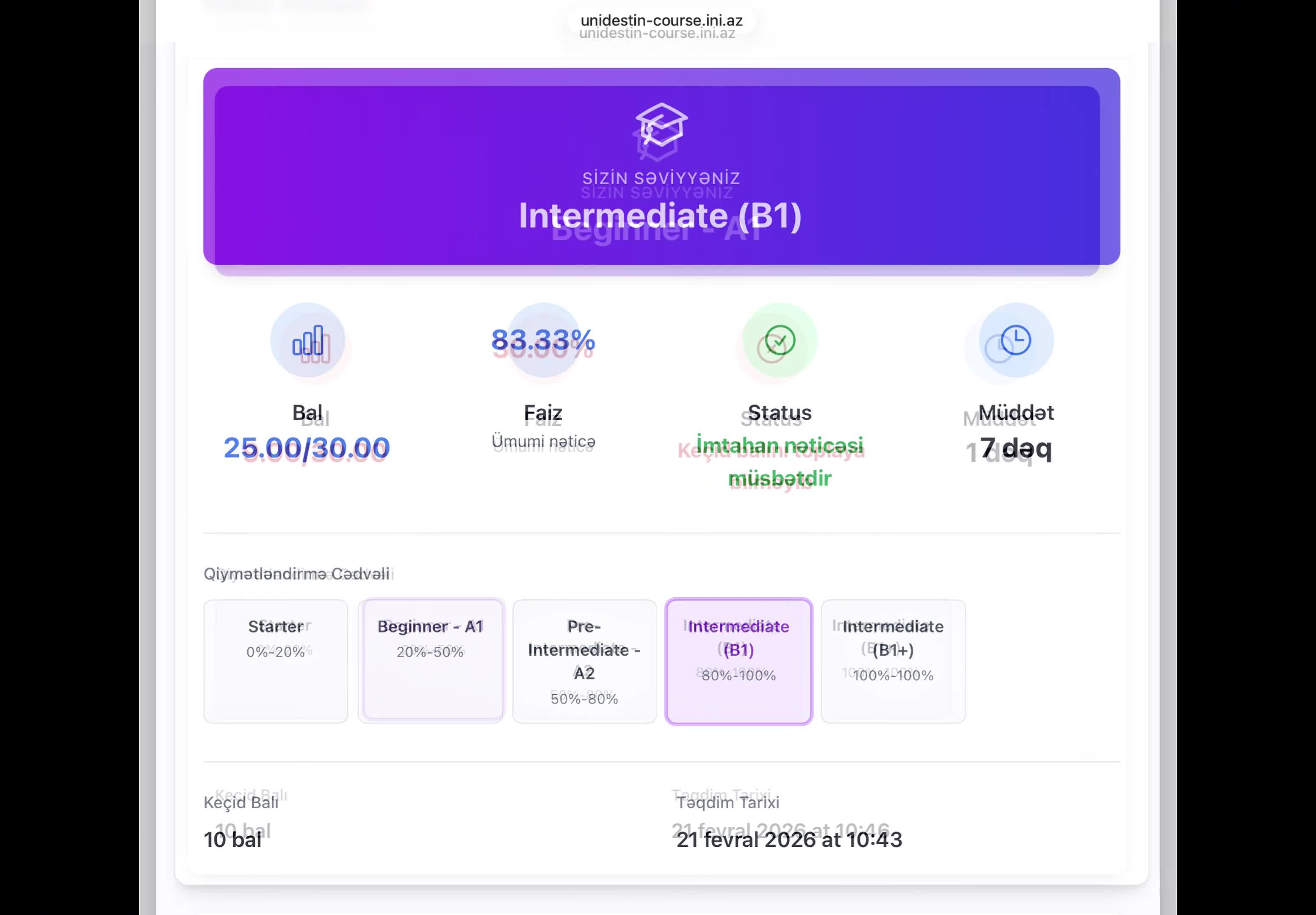The image size is (1316, 915).
Task: Select the highlighted Intermediate (B1) card
Action: (x=738, y=661)
